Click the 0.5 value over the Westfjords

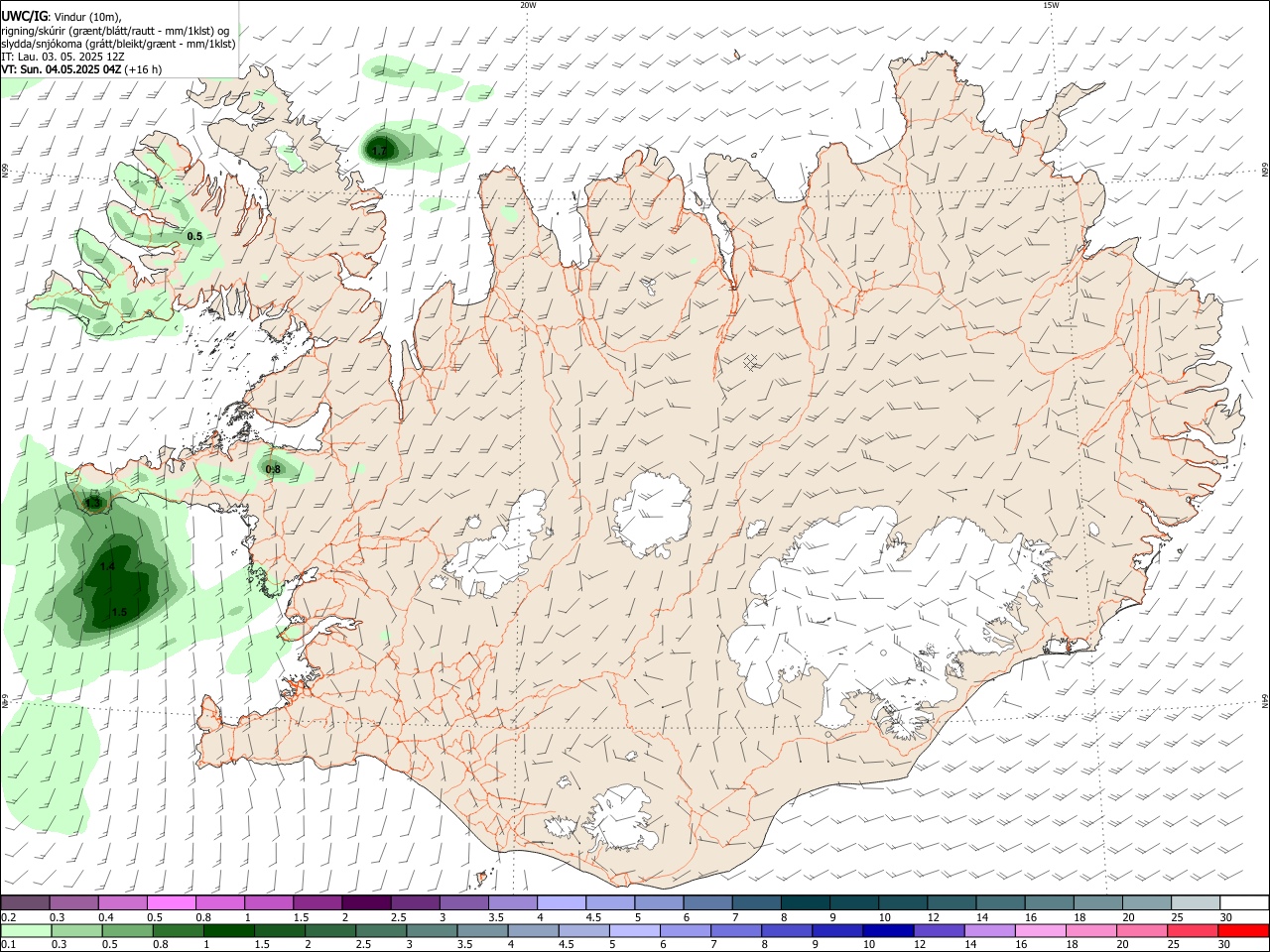(194, 236)
